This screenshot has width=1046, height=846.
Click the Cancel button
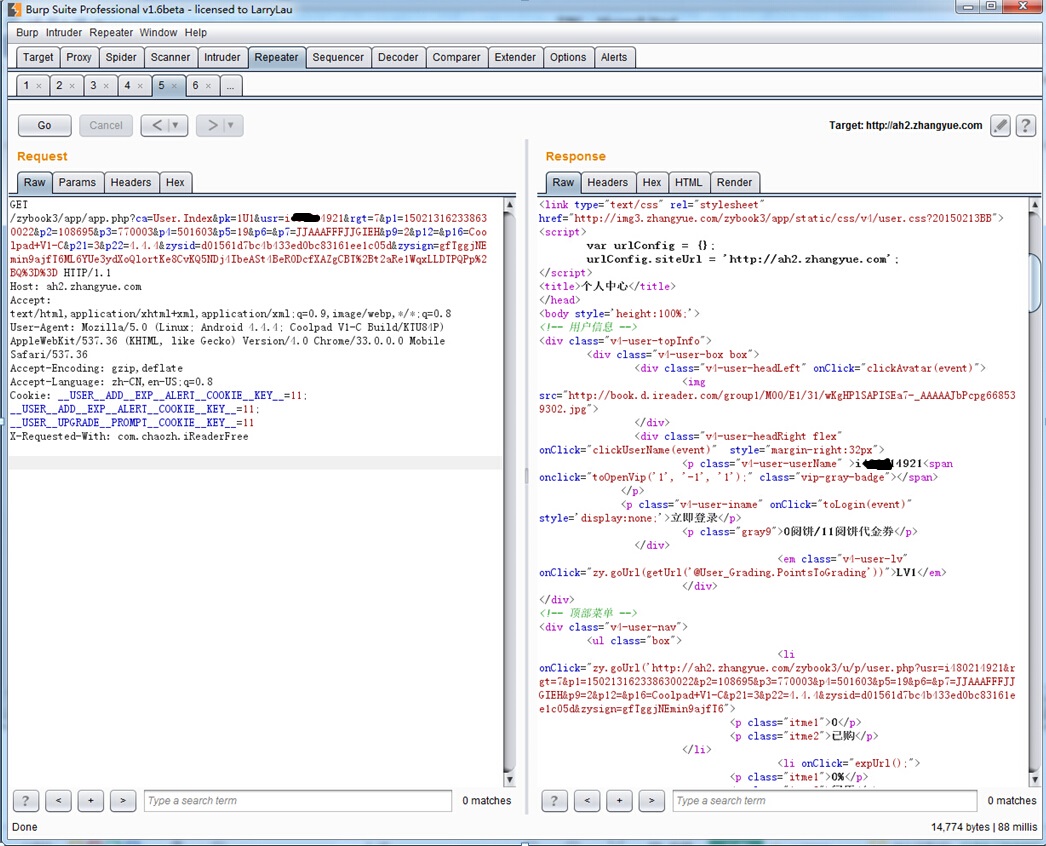tap(106, 125)
